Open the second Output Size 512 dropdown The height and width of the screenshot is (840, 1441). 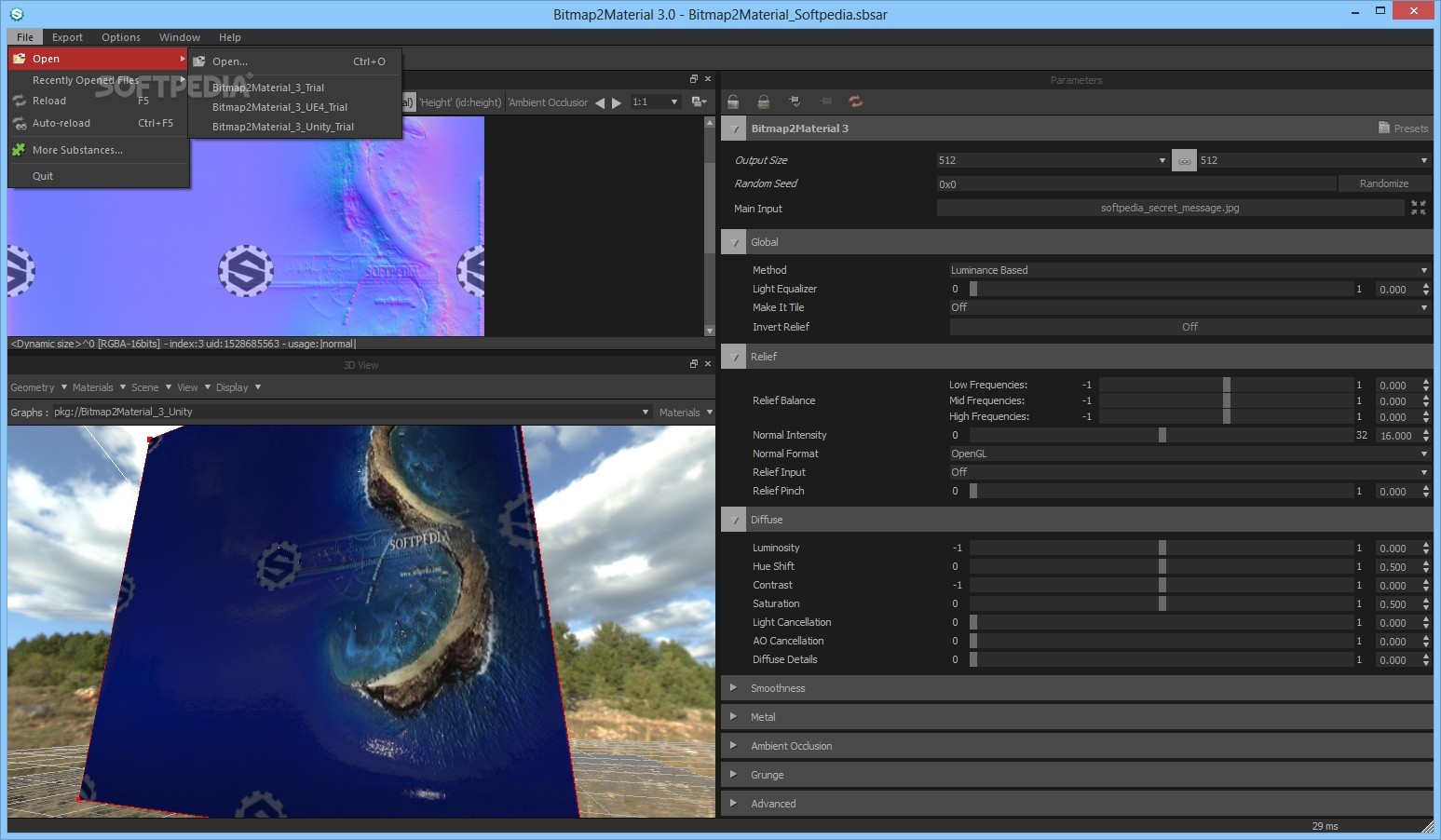(1313, 160)
